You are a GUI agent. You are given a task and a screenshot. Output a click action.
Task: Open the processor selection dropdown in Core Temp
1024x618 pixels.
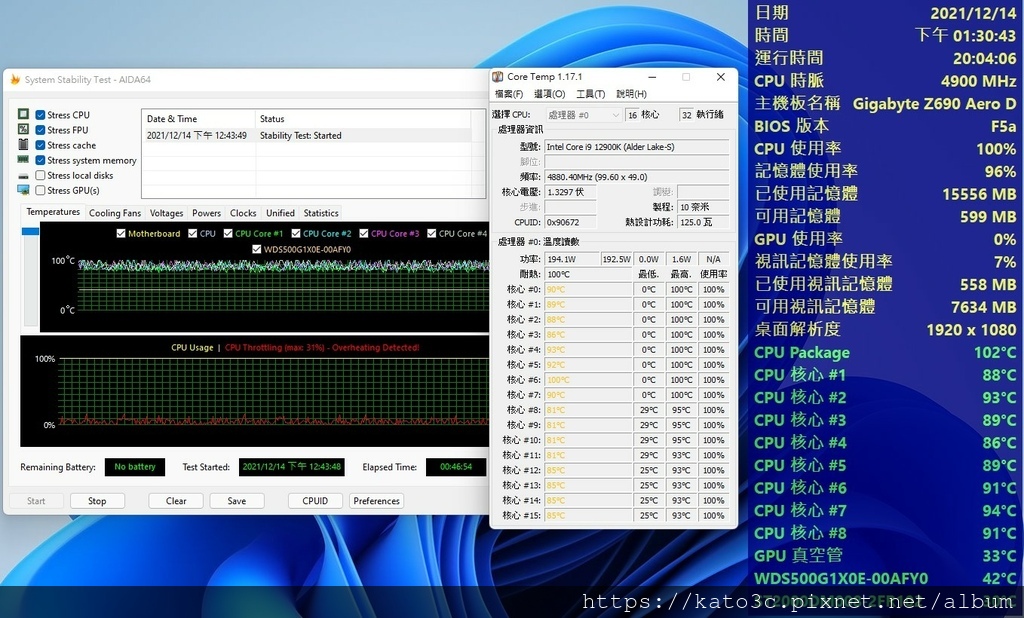(x=583, y=115)
